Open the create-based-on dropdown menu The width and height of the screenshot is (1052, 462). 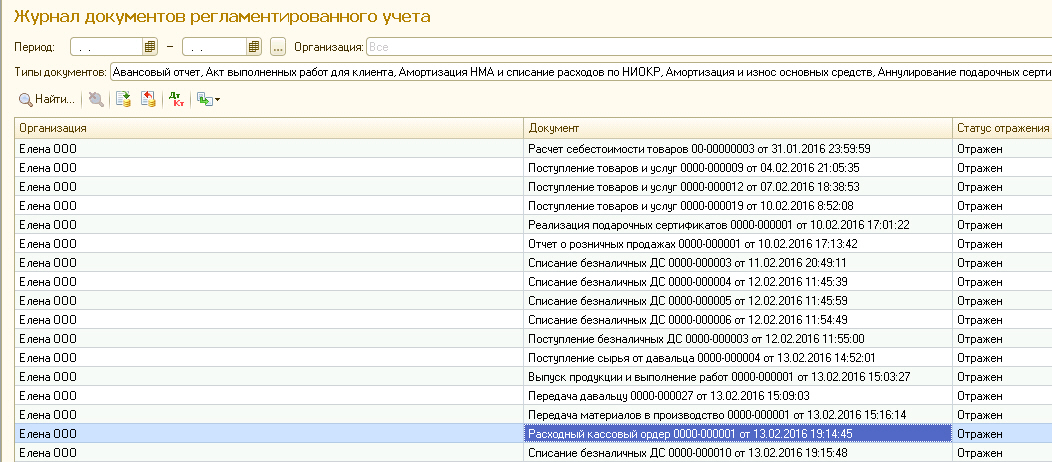click(209, 100)
